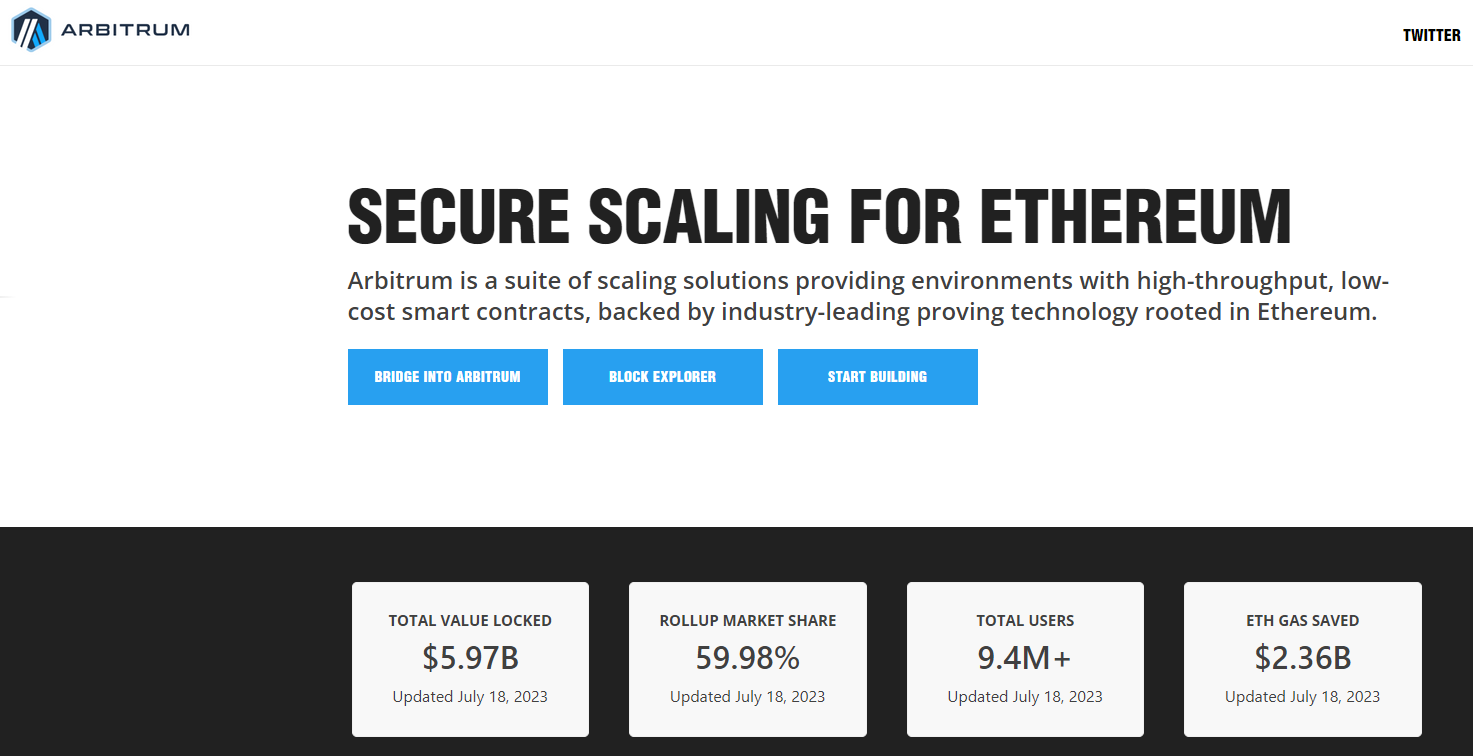Click the updated date under ETH Gas Saved

[1303, 697]
